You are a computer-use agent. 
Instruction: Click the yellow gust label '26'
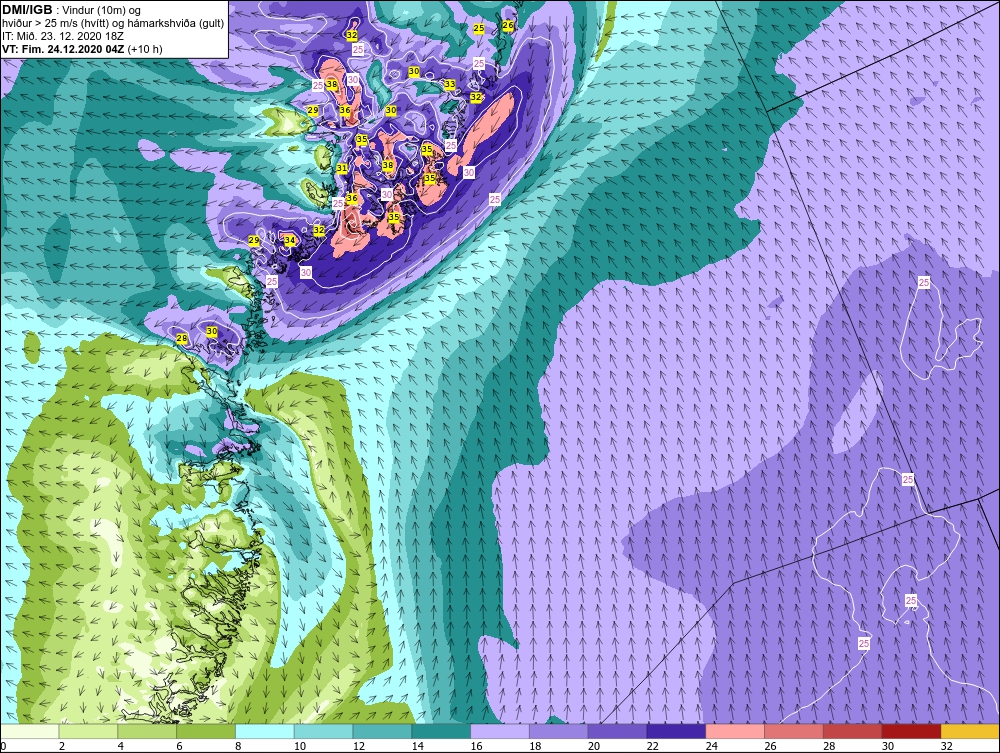click(x=508, y=26)
